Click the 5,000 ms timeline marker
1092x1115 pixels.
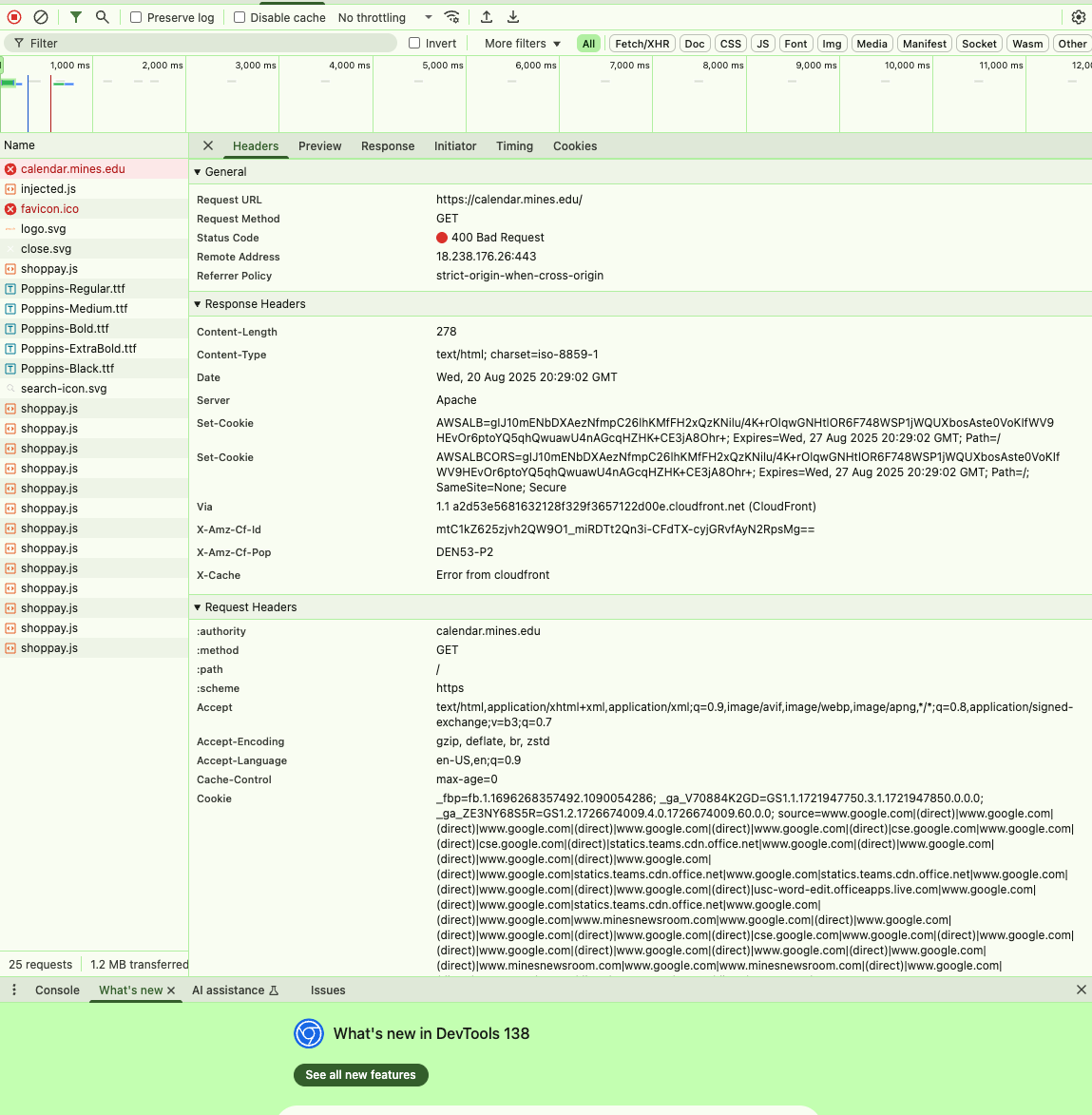(443, 66)
